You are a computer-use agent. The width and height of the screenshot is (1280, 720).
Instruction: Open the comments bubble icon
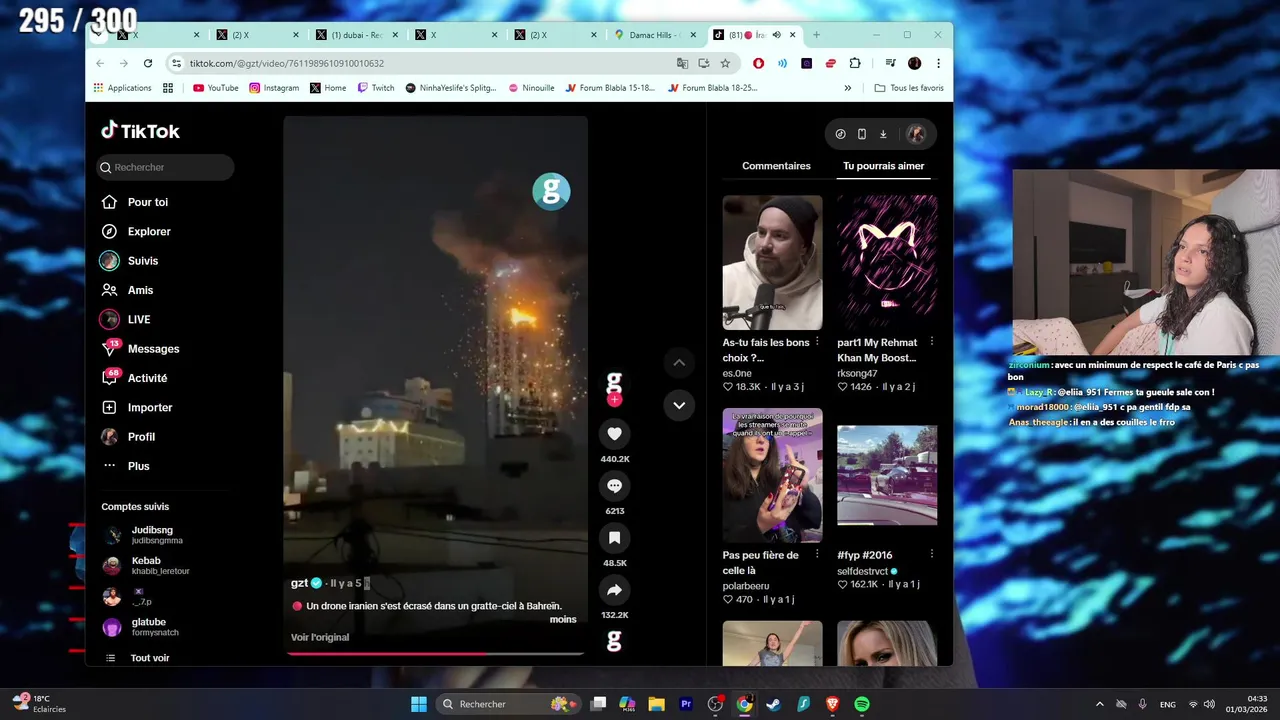(x=614, y=486)
